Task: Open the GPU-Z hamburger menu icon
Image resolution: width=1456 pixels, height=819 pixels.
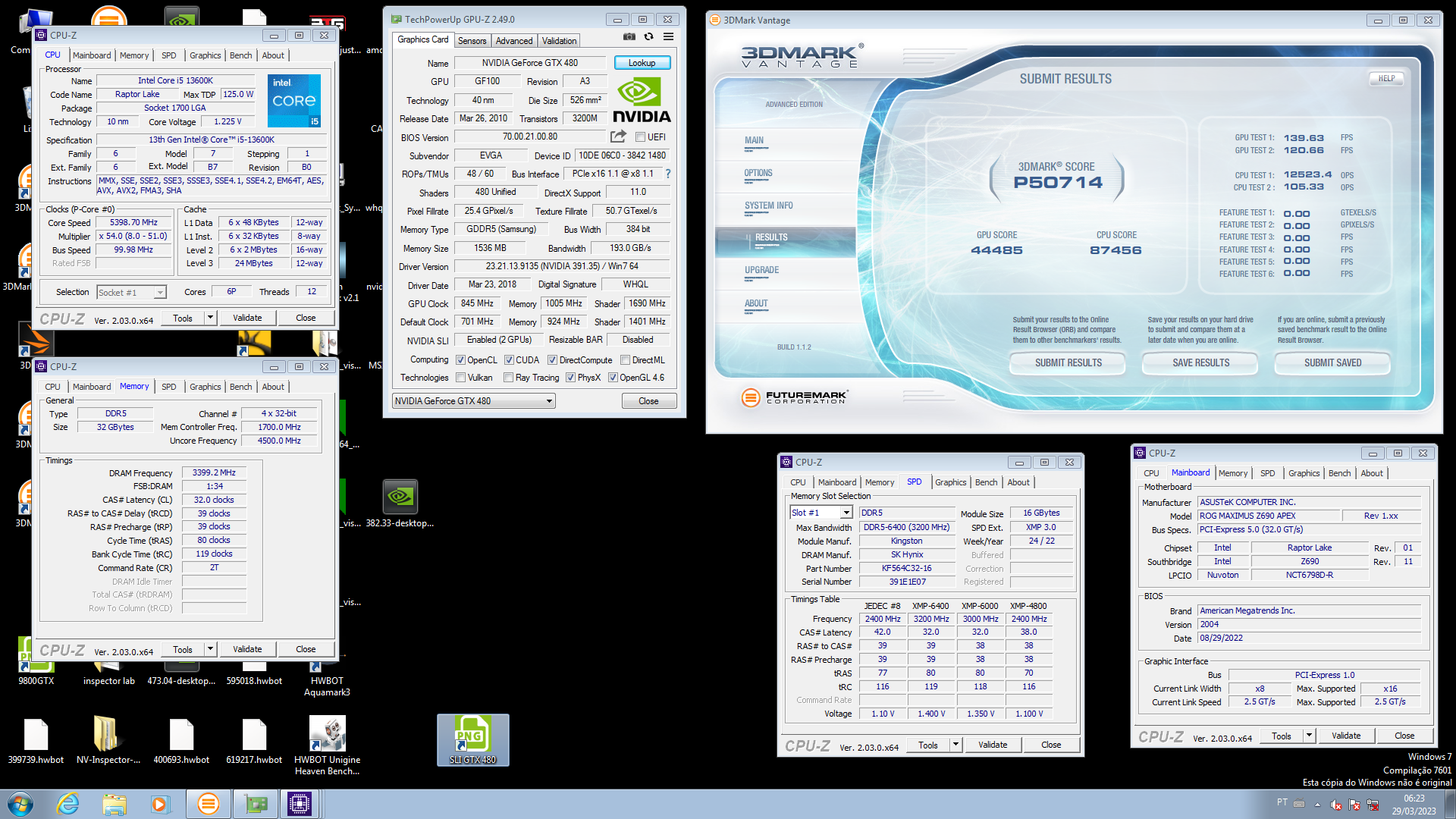Action: coord(668,36)
